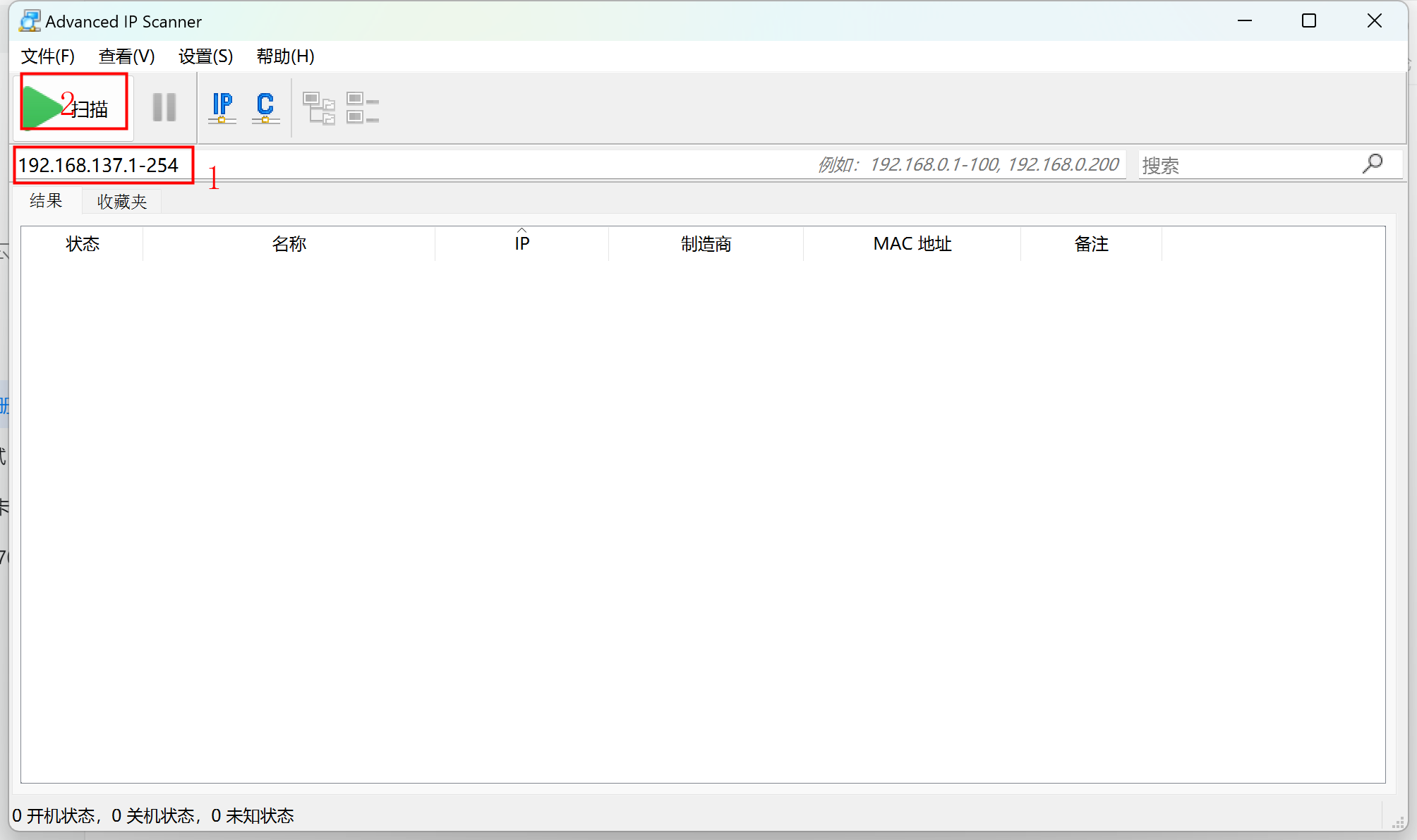Click the collapse all list icon
This screenshot has height=840, width=1417.
[x=363, y=108]
